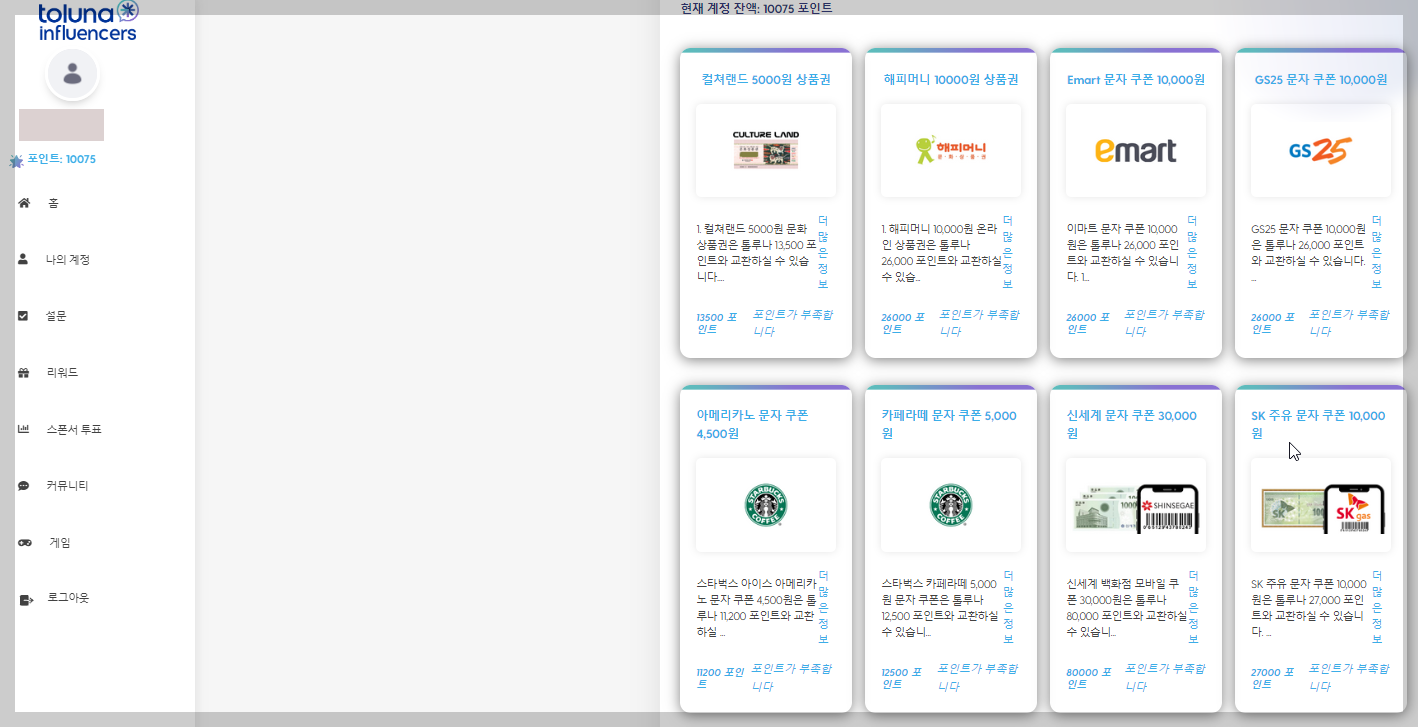Image resolution: width=1418 pixels, height=727 pixels.
Task: Click the 리워드 gift icon
Action: (x=23, y=373)
